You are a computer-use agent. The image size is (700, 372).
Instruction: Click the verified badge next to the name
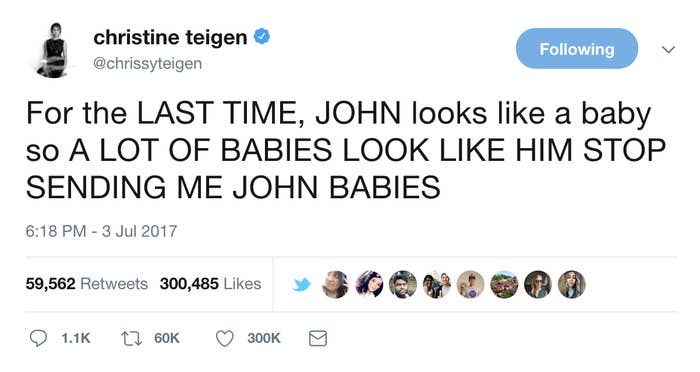click(262, 37)
